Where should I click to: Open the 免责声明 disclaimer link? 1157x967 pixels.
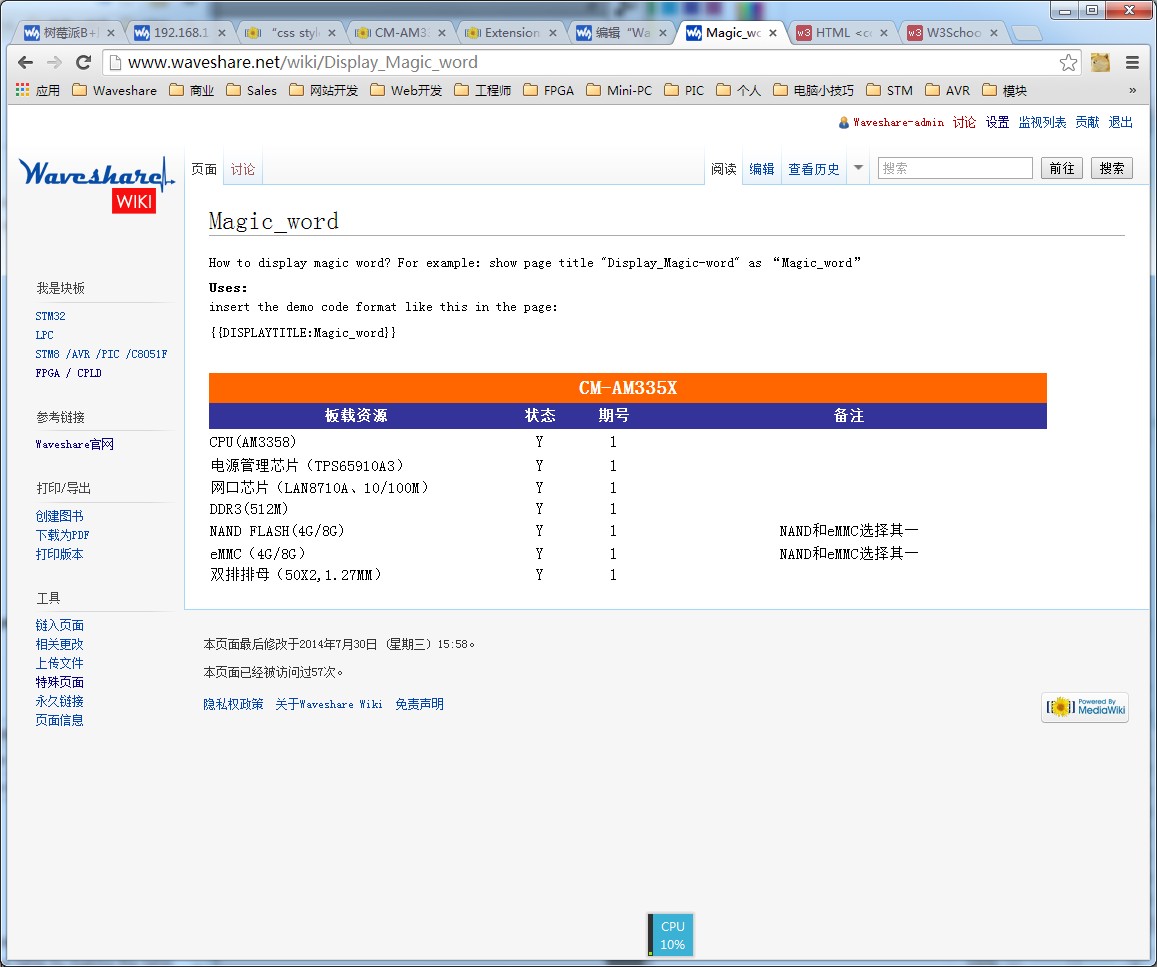pos(419,704)
